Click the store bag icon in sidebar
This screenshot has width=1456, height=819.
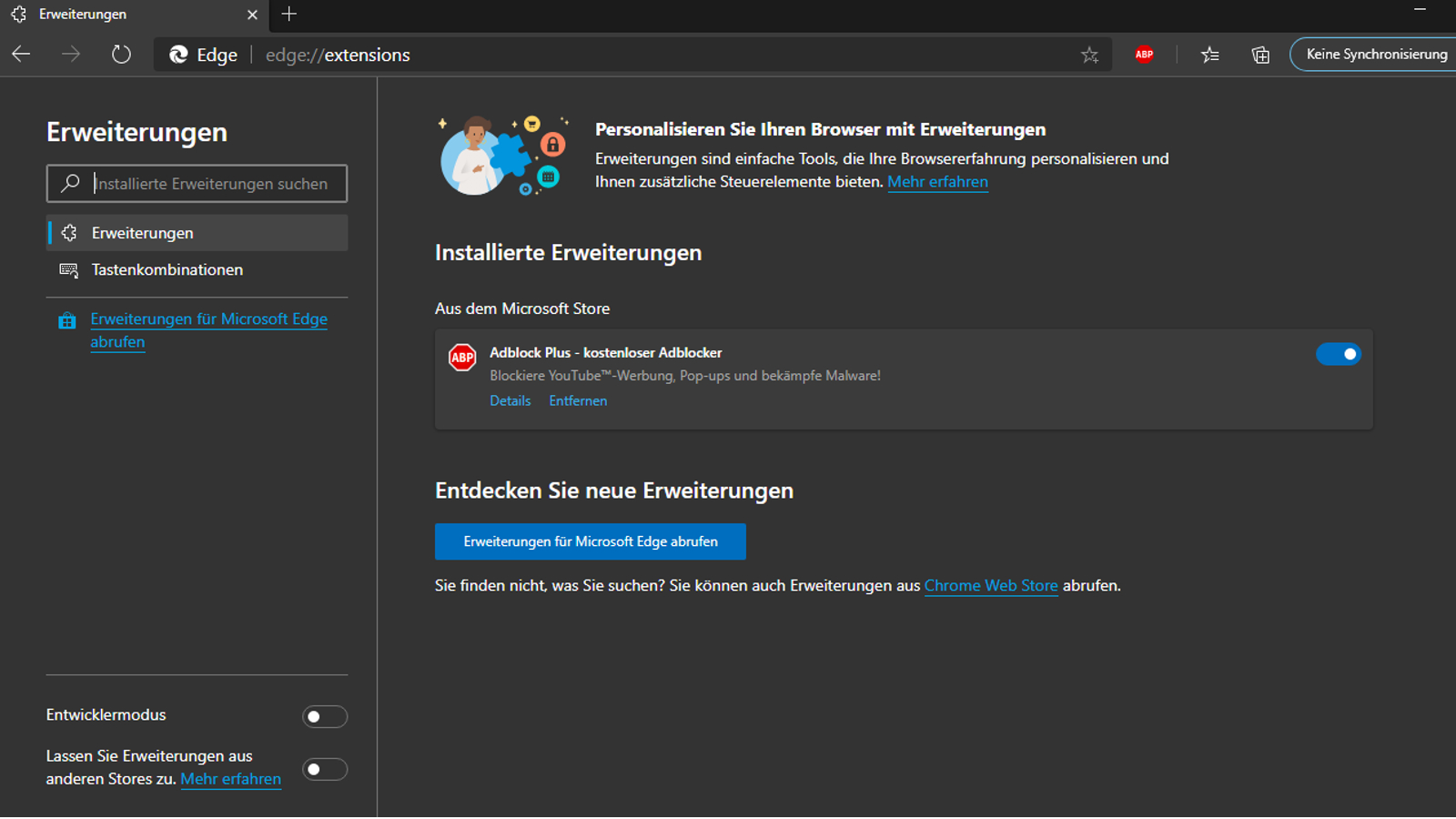pyautogui.click(x=66, y=320)
